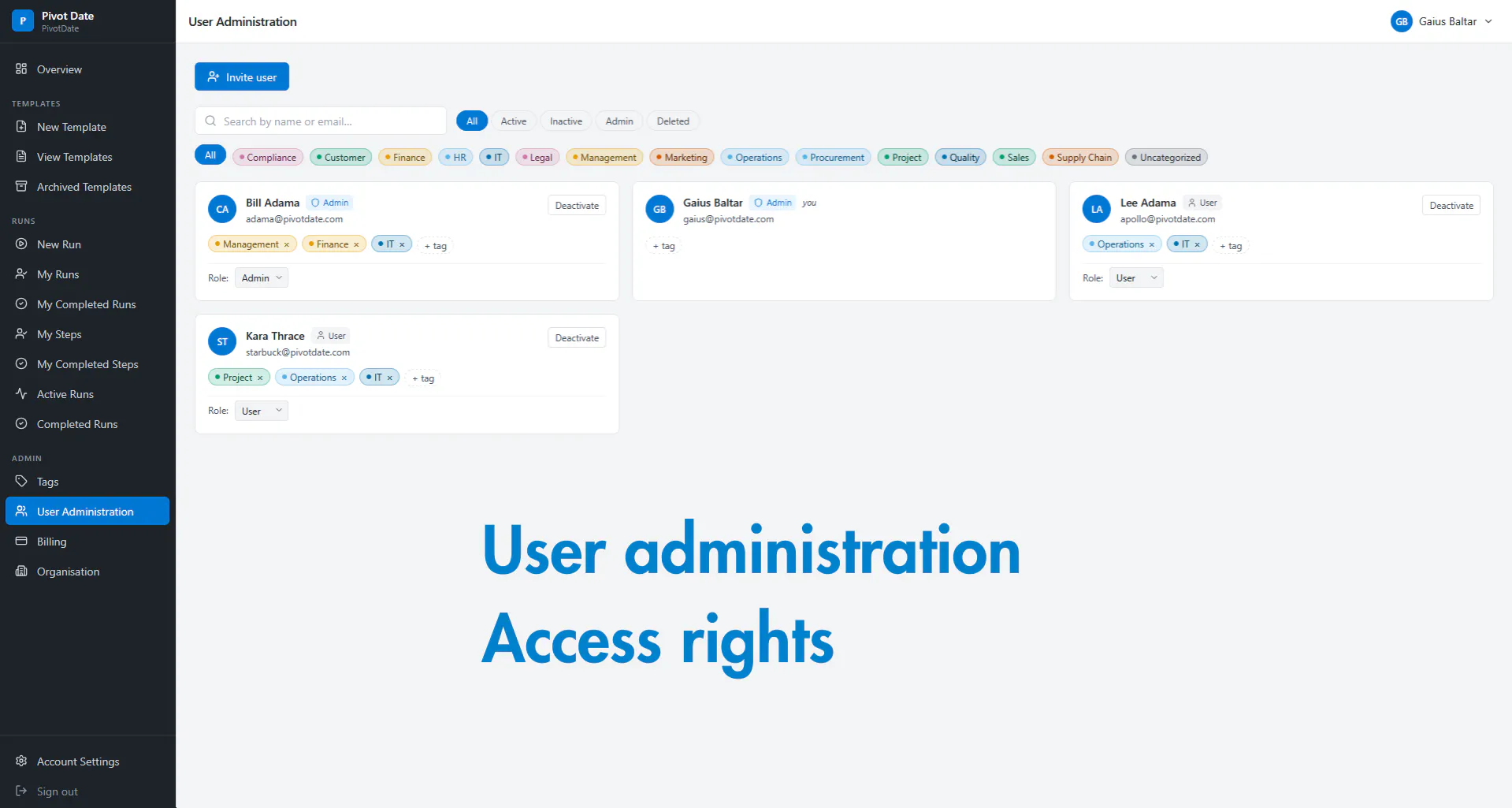Screen dimensions: 1512x808
Task: Add a tag to Kara Thrace
Action: [423, 378]
